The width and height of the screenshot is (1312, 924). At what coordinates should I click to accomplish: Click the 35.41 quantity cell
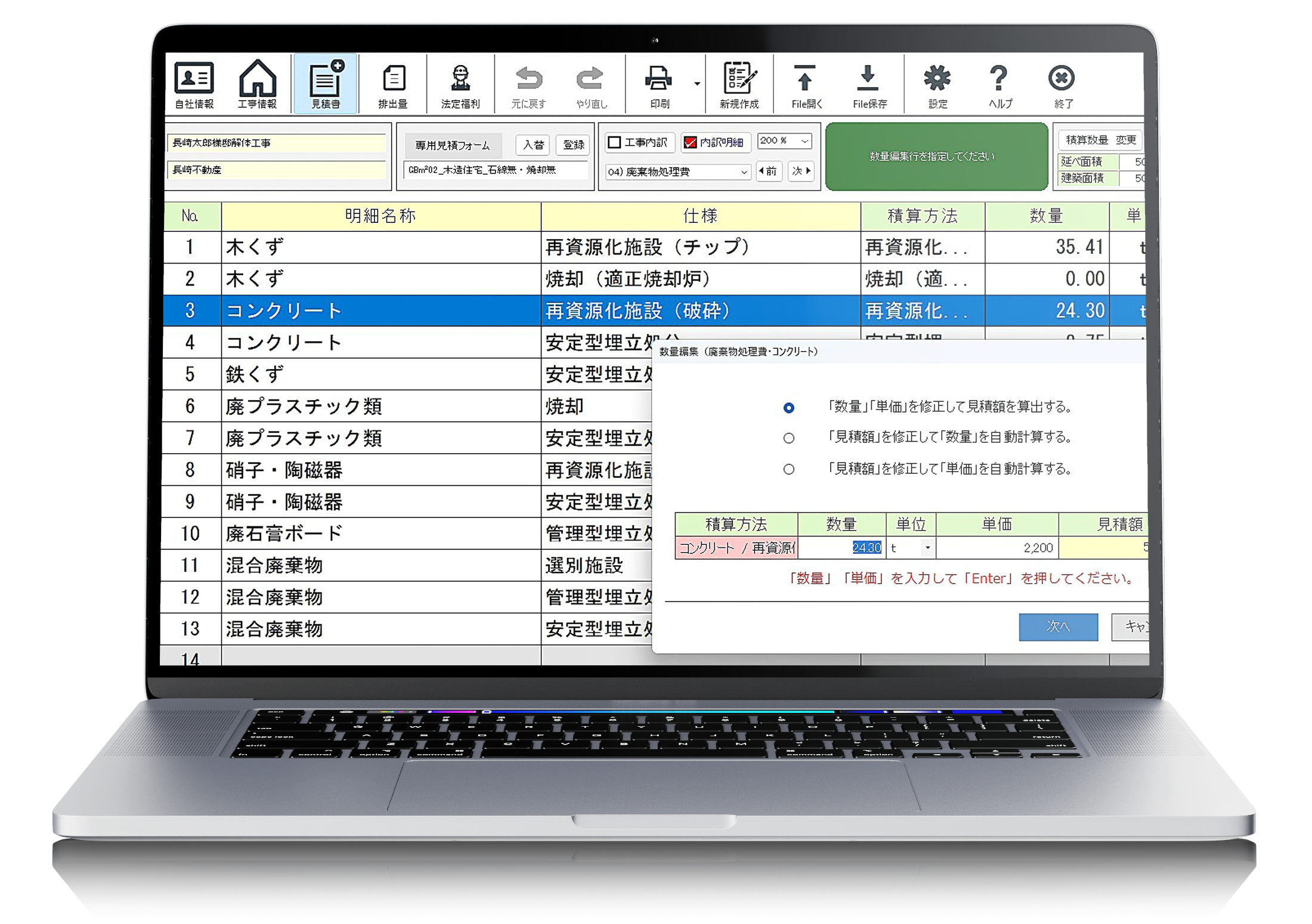pos(1047,247)
